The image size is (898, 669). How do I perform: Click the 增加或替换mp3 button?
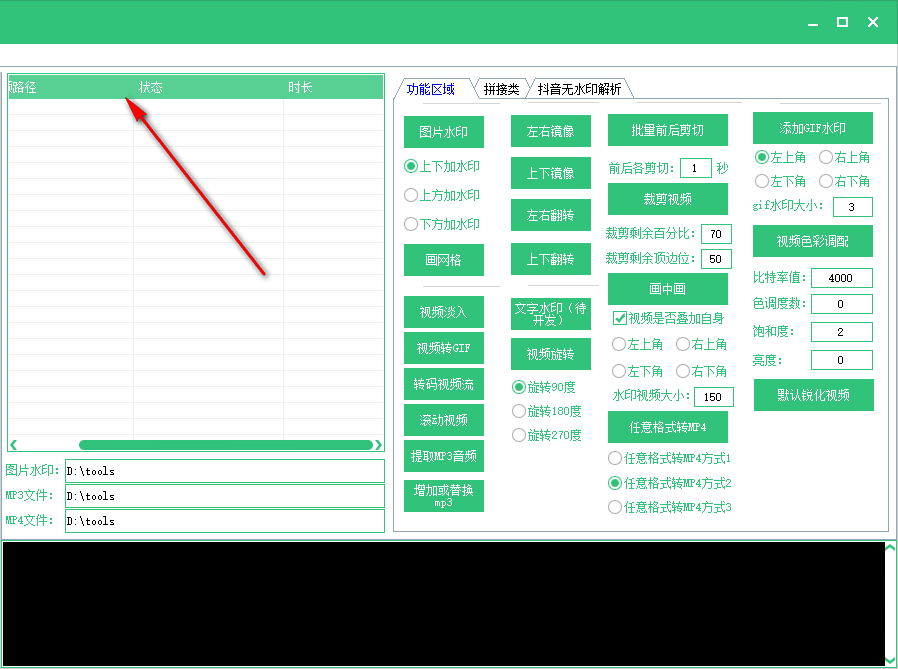[444, 496]
